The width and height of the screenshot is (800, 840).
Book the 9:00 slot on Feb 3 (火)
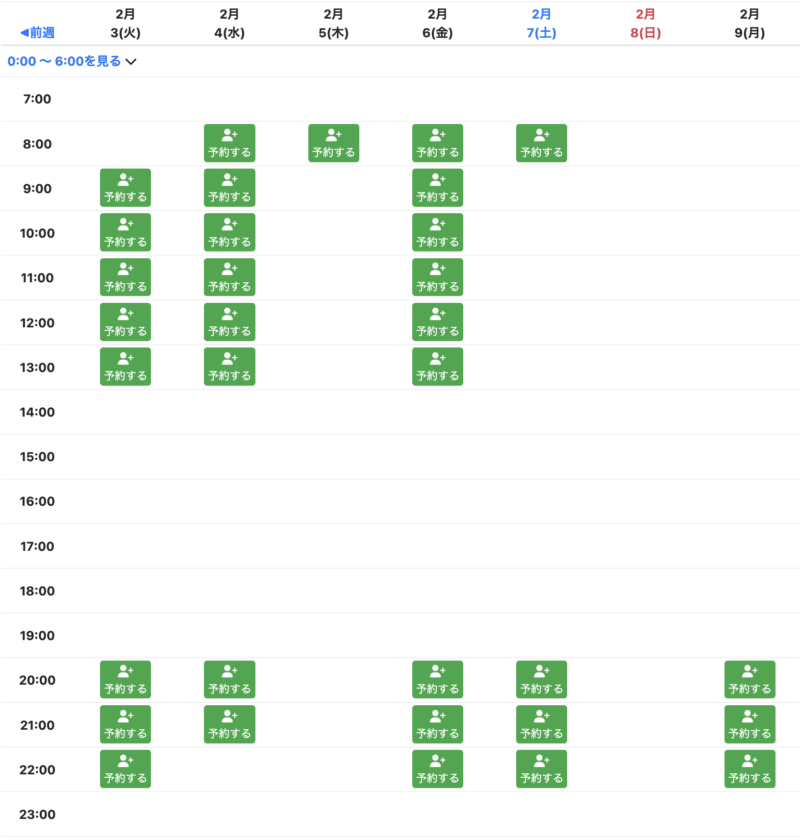pyautogui.click(x=125, y=188)
